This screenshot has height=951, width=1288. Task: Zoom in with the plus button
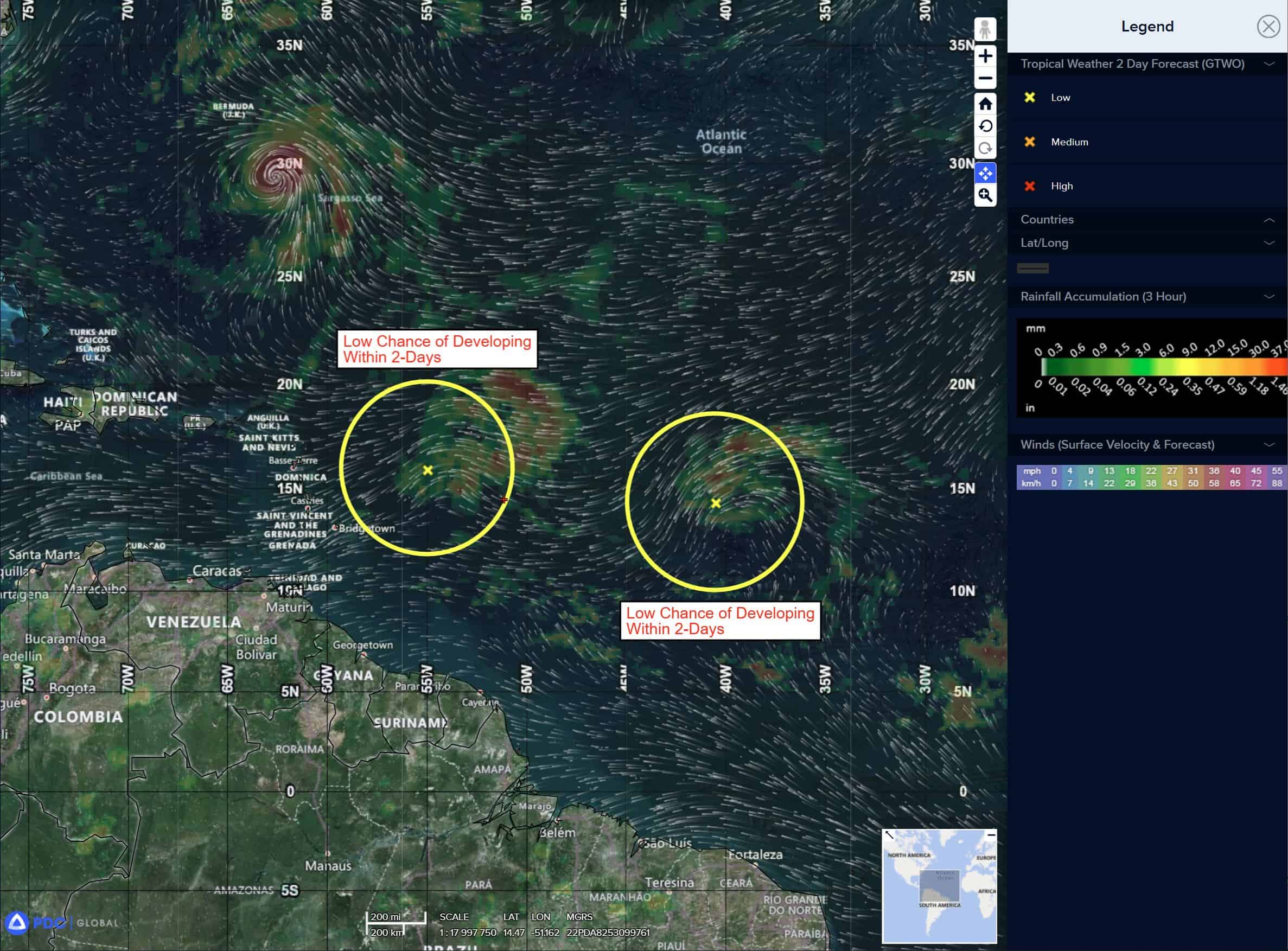click(985, 56)
